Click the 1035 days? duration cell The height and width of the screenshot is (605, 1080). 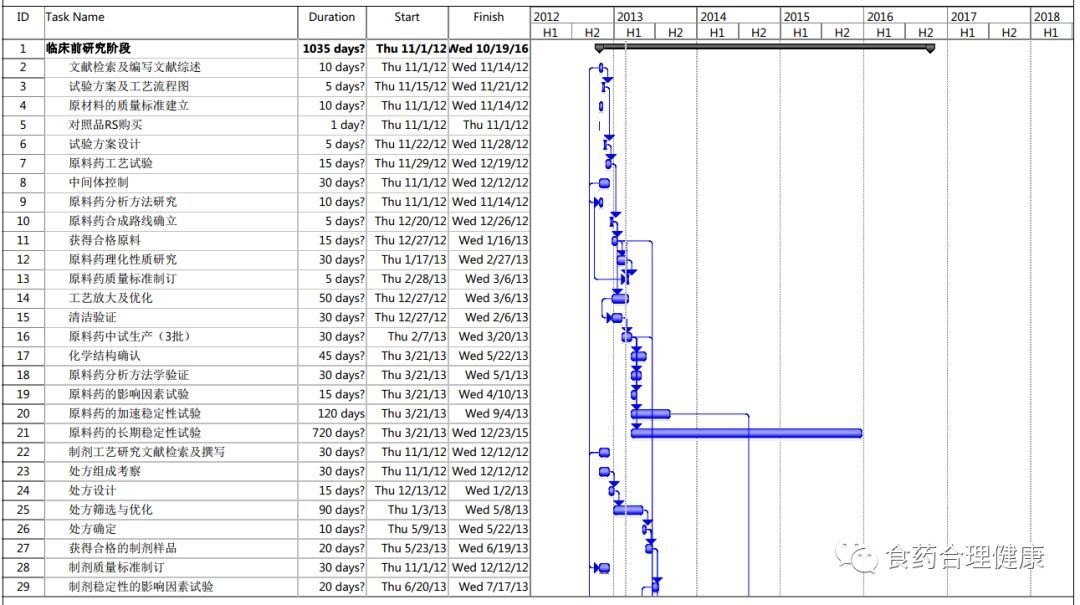point(333,49)
